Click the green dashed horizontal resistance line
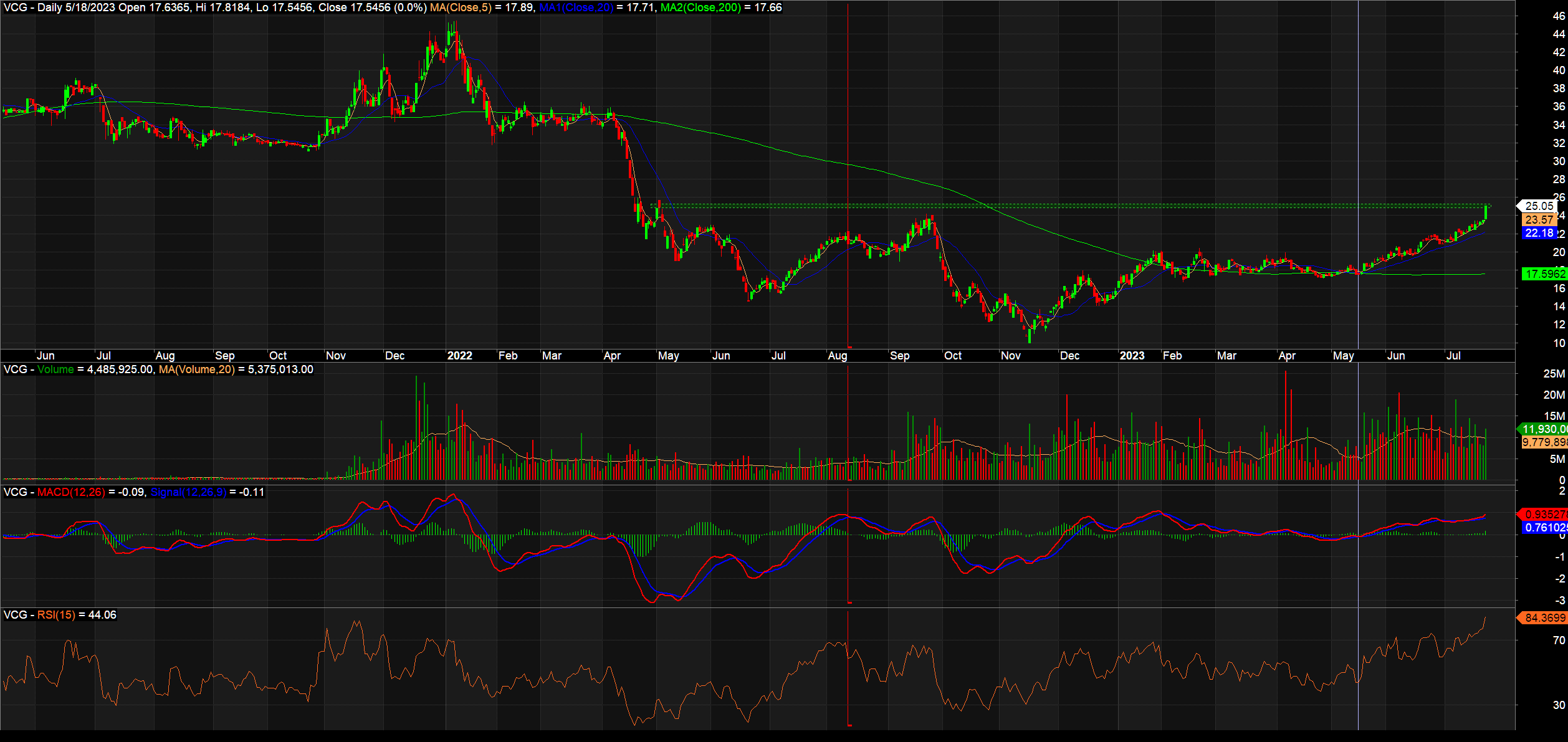Screen dimensions: 1568x742 click(x=1059, y=205)
